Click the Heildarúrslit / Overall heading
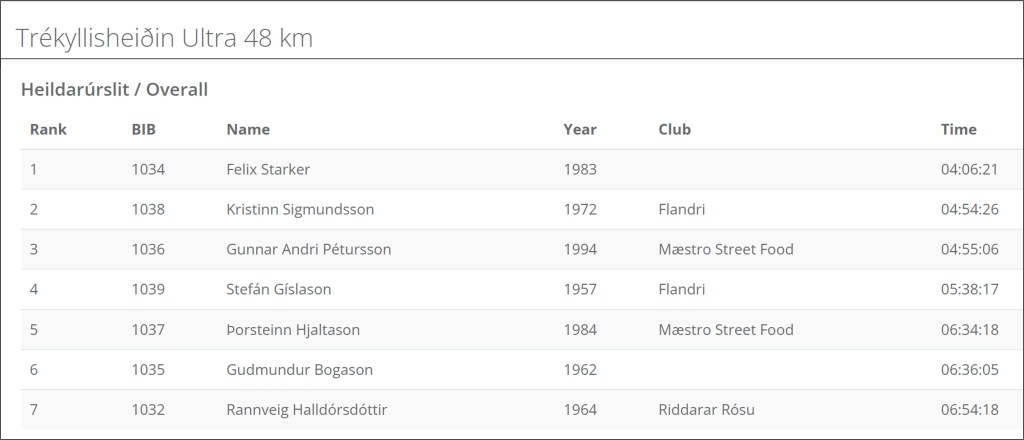This screenshot has height=440, width=1024. (114, 89)
